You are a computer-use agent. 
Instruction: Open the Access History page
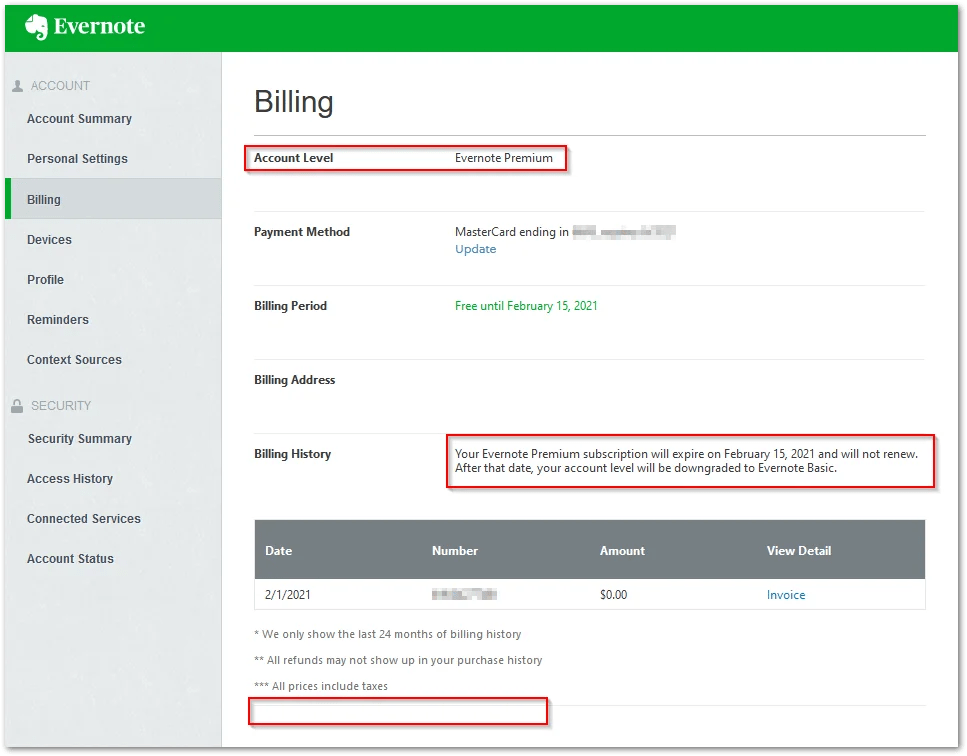click(x=69, y=479)
